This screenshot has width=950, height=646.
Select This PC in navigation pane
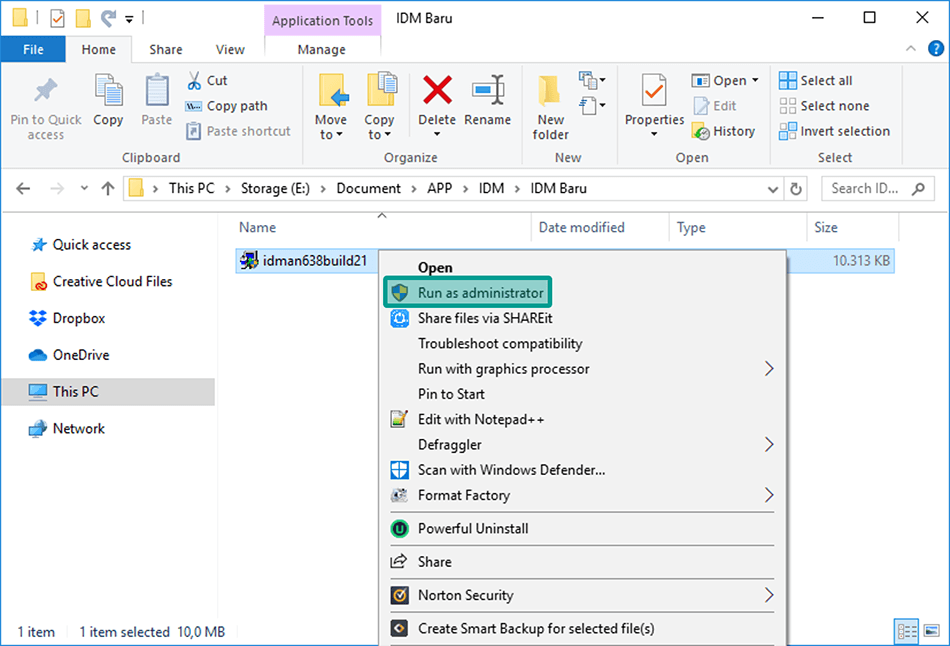(108, 392)
